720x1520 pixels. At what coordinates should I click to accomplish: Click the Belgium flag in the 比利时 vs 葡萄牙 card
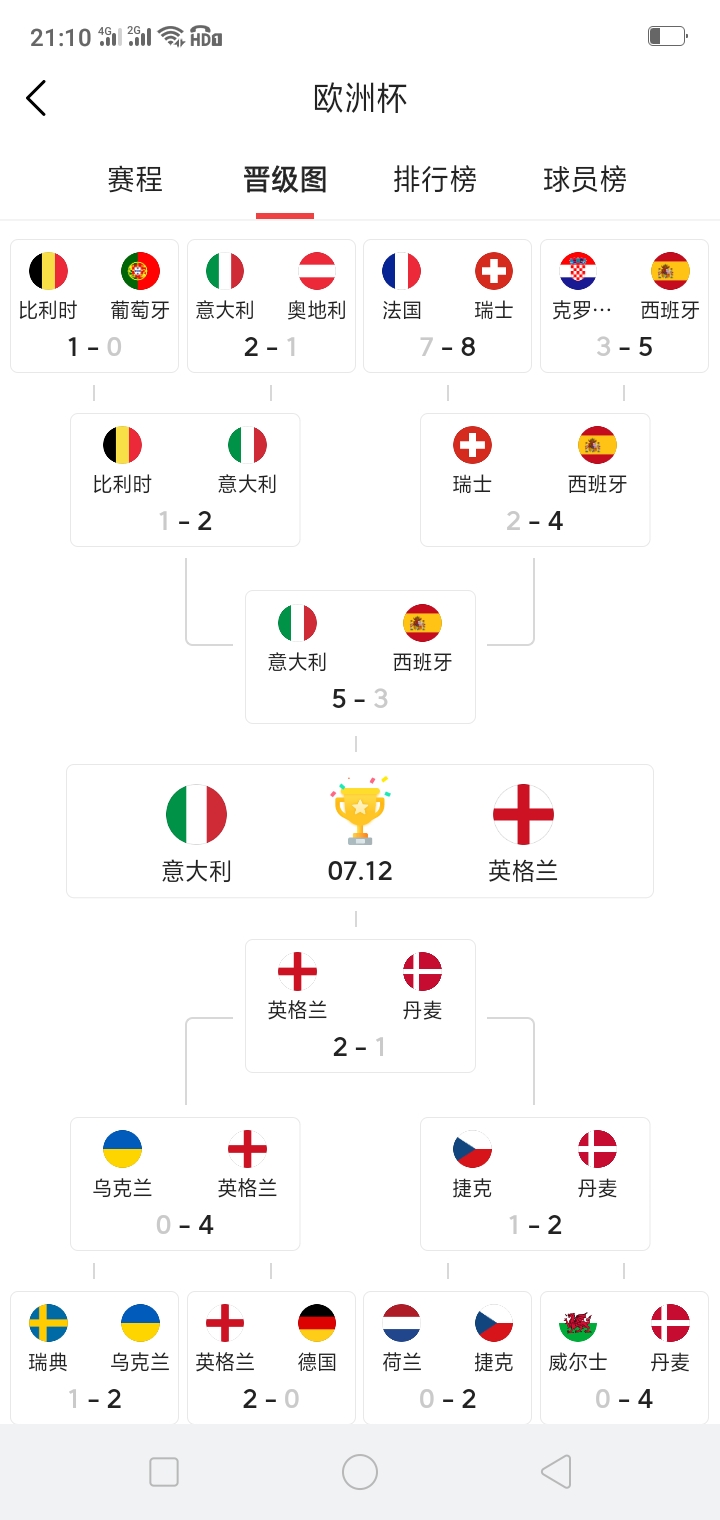pyautogui.click(x=48, y=270)
